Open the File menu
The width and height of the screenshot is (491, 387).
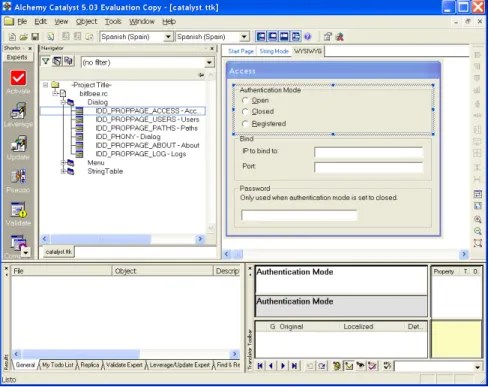(x=22, y=22)
